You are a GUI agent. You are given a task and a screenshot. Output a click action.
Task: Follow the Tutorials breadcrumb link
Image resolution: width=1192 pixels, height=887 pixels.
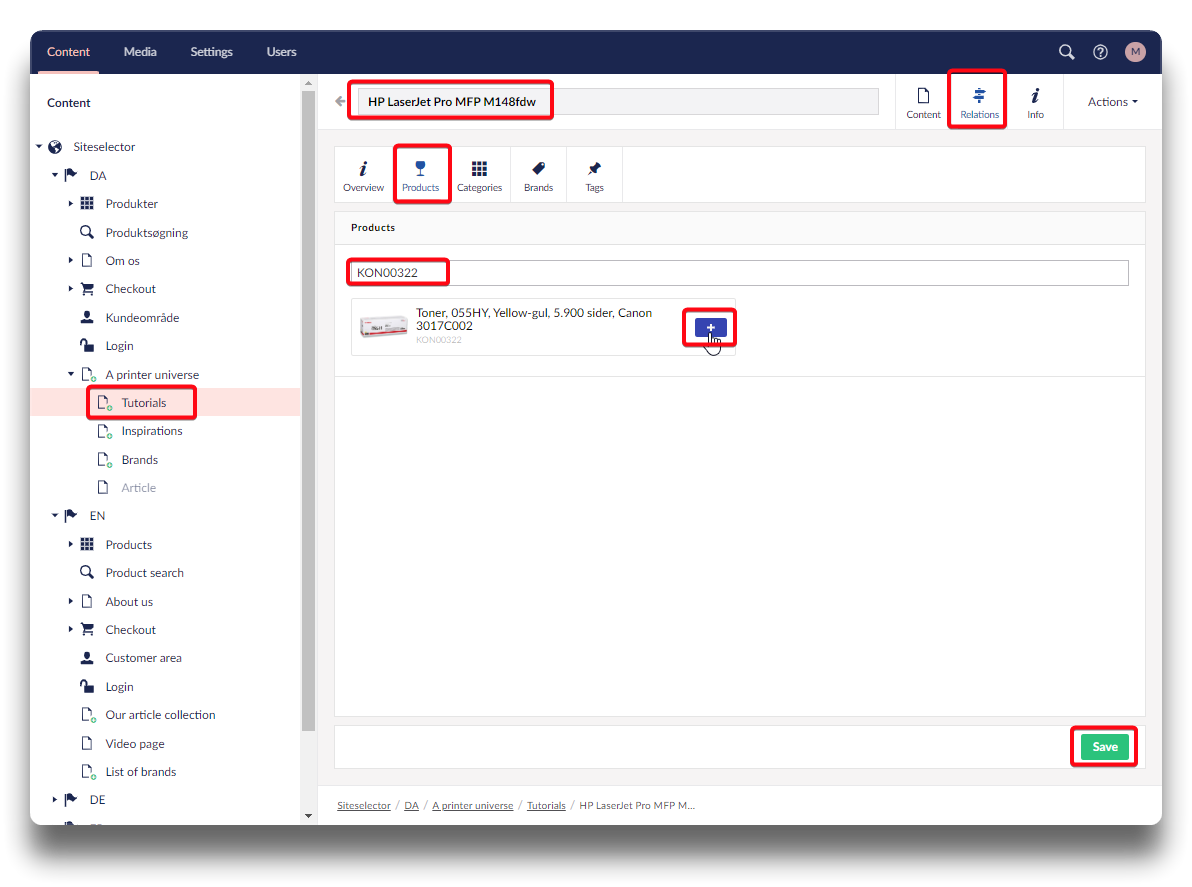pos(547,806)
